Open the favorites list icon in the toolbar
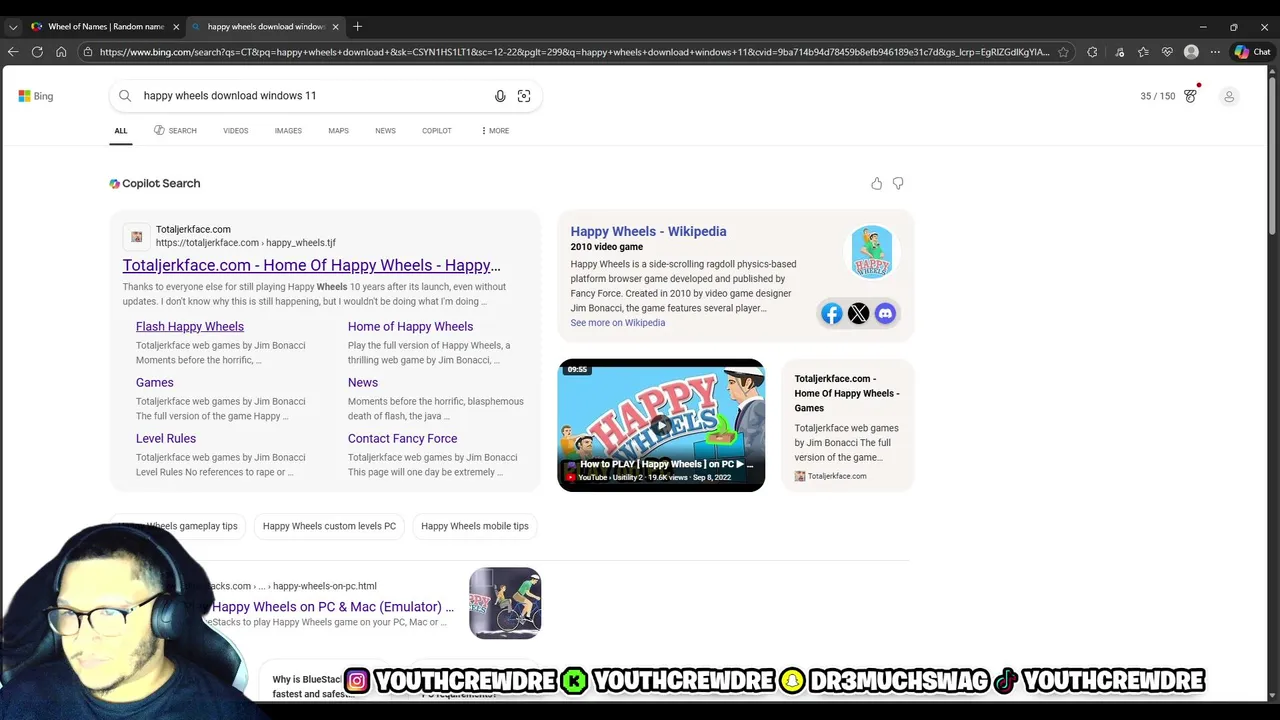Screen dimensions: 1280x720 [x=1143, y=52]
